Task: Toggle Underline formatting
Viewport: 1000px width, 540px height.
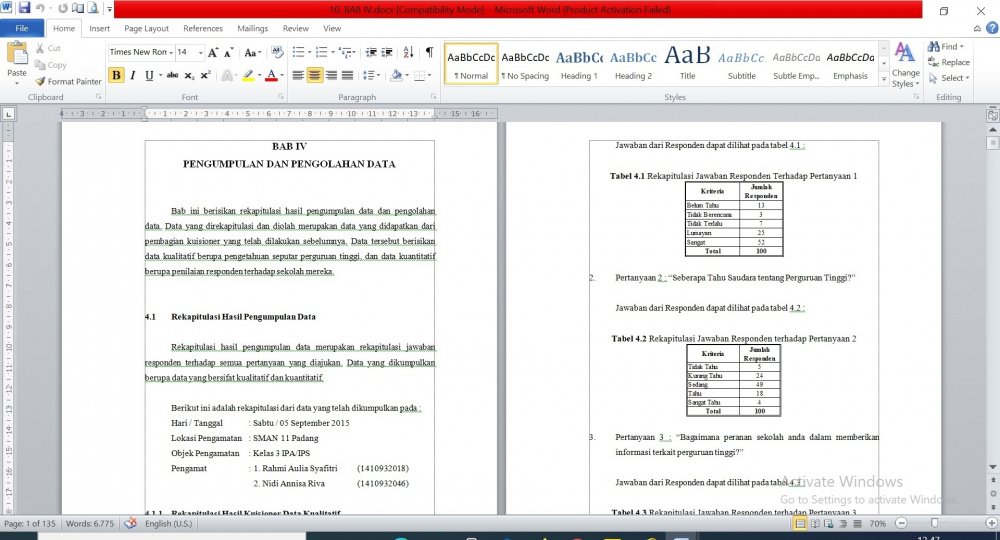Action: tap(149, 75)
